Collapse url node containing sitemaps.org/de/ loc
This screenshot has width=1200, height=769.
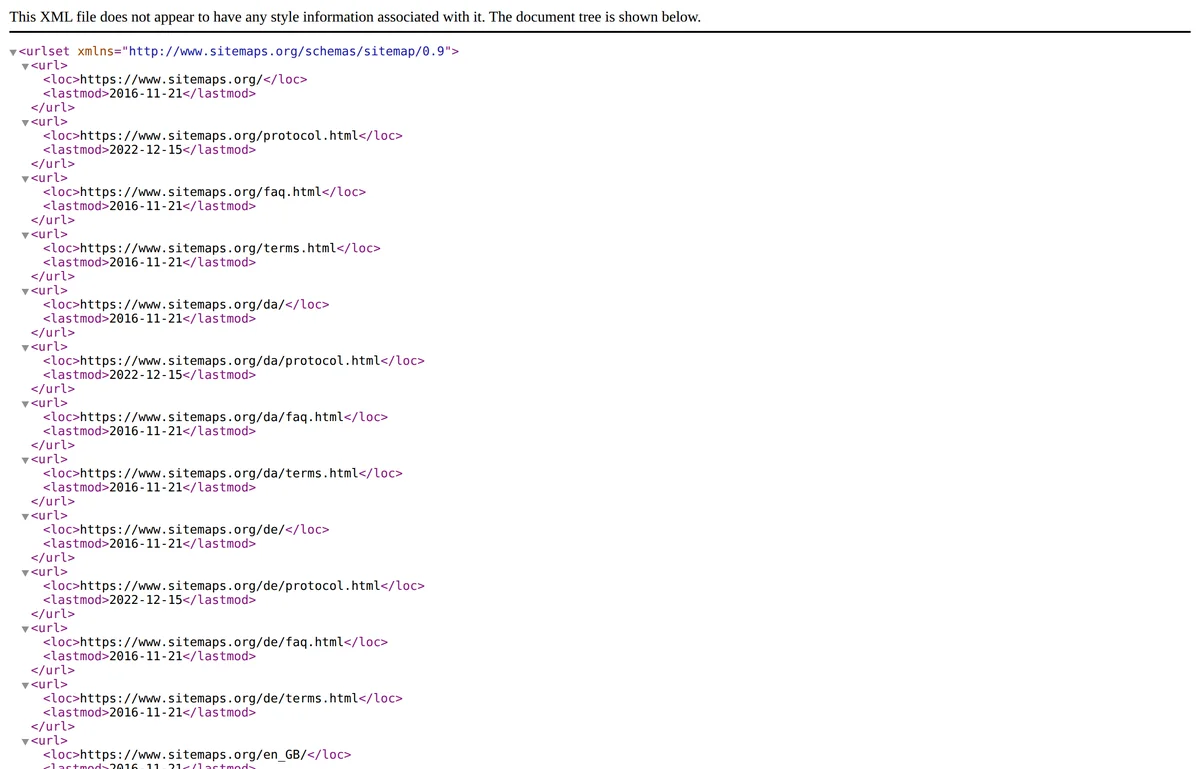pyautogui.click(x=26, y=516)
